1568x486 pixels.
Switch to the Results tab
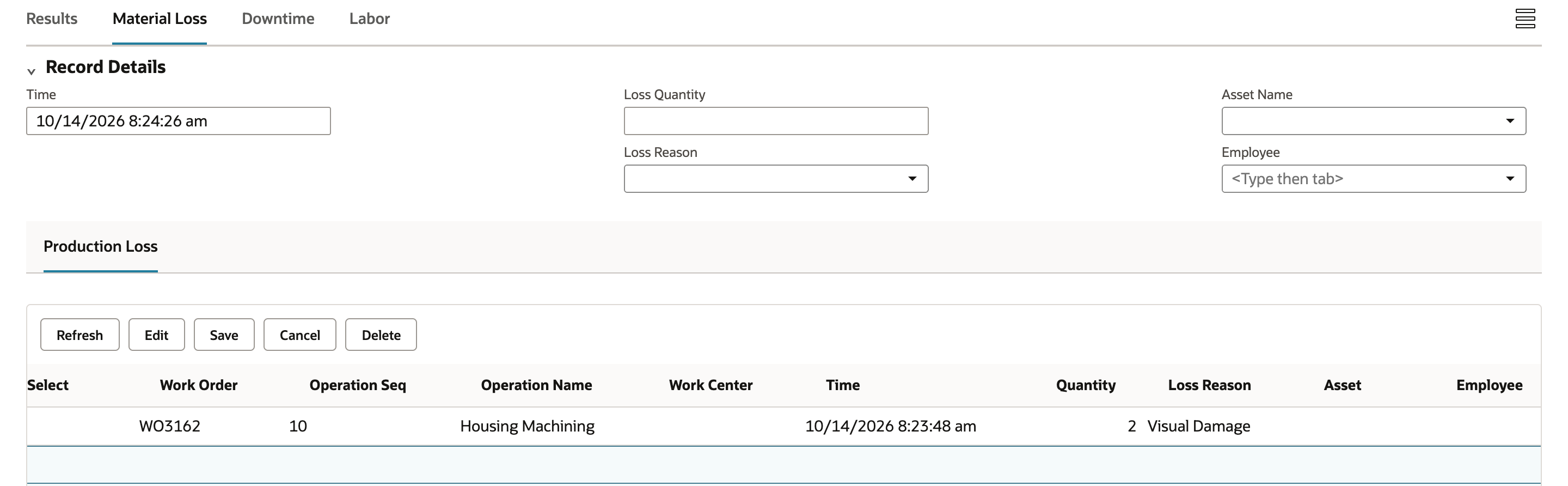tap(52, 19)
